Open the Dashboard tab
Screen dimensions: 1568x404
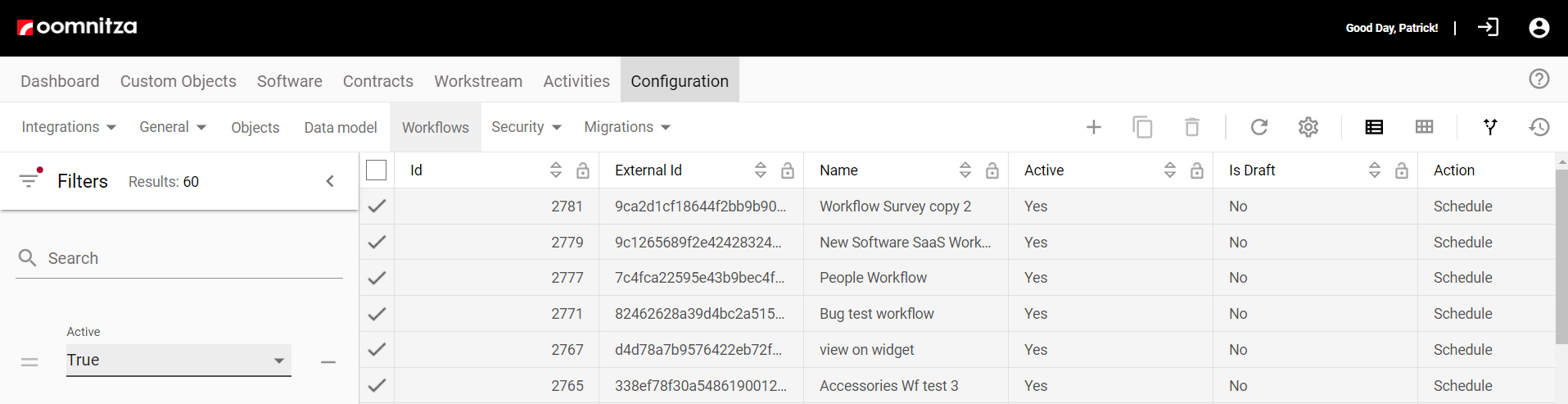(x=60, y=81)
